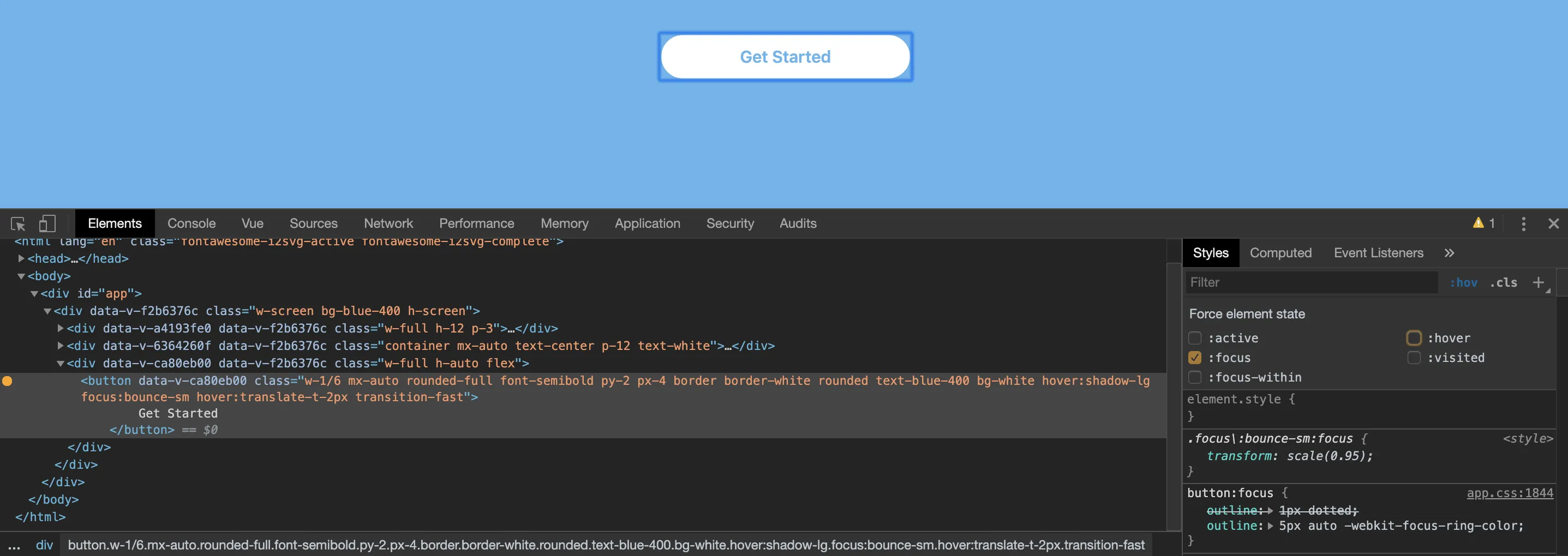1568x556 pixels.
Task: Open the Vue devtools tab
Action: click(252, 224)
